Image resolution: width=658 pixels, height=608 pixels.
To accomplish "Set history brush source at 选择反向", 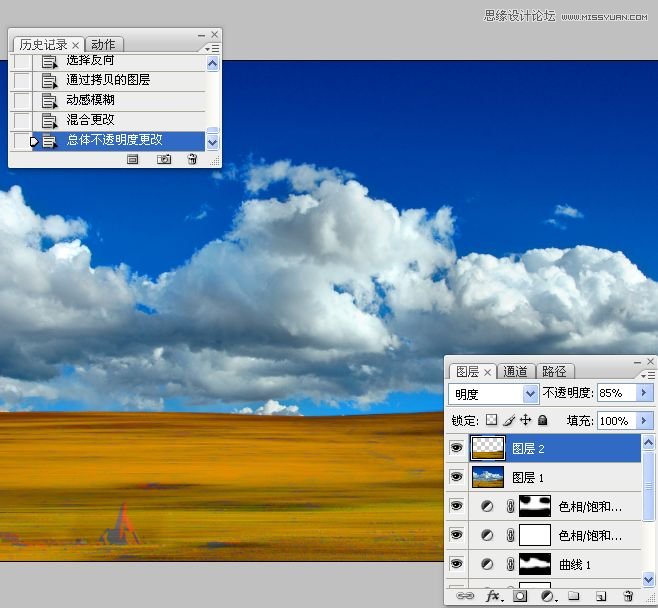I will point(21,61).
